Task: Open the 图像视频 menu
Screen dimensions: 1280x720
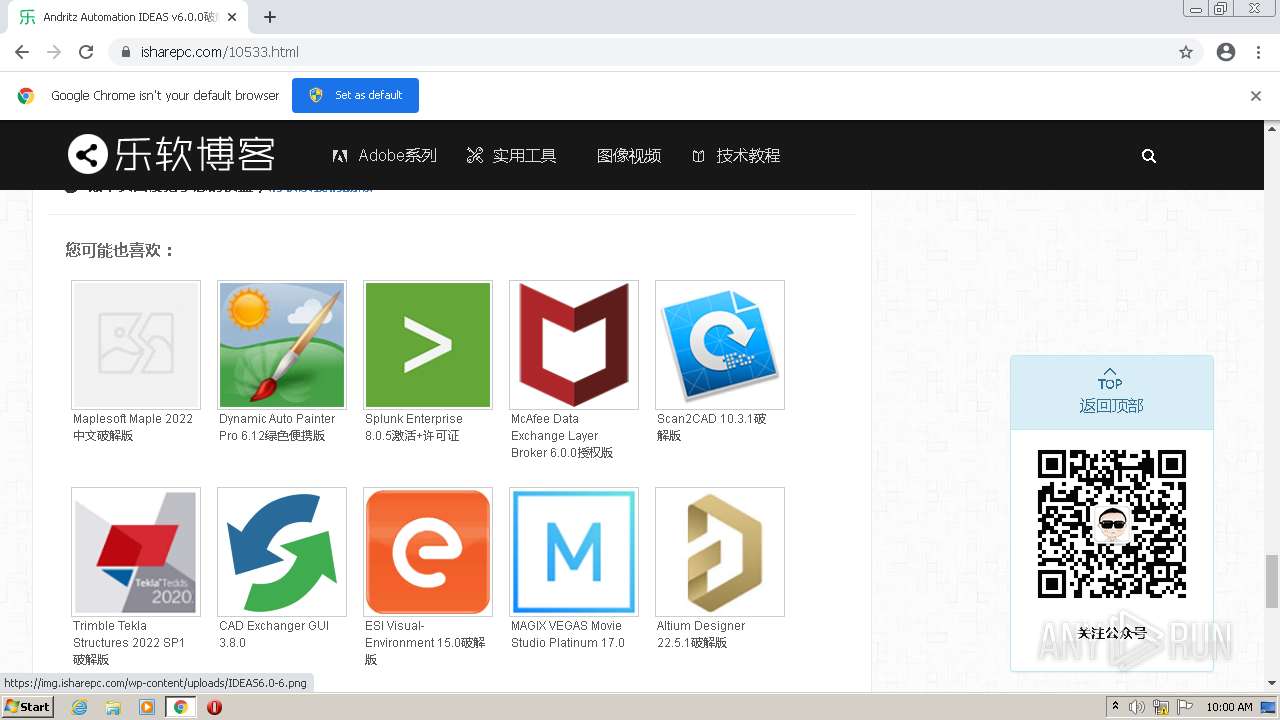Action: 628,156
